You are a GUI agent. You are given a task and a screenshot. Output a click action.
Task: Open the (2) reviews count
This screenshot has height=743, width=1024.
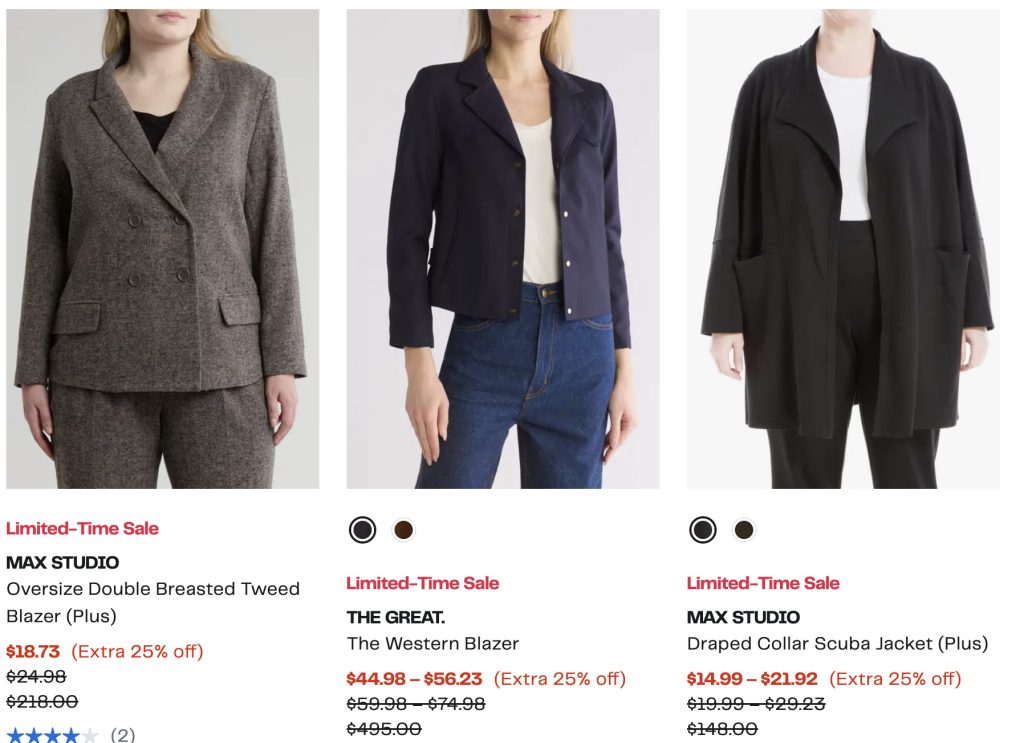coord(122,736)
